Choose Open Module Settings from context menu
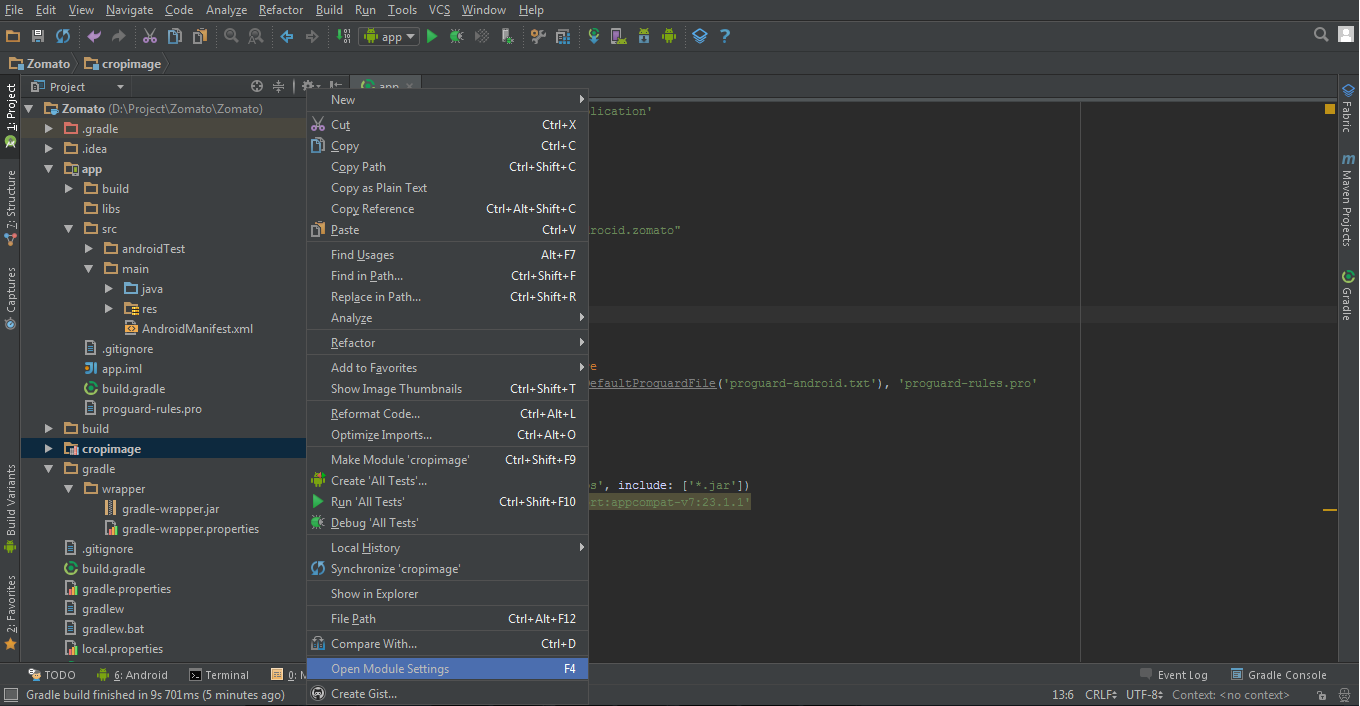 pos(447,669)
